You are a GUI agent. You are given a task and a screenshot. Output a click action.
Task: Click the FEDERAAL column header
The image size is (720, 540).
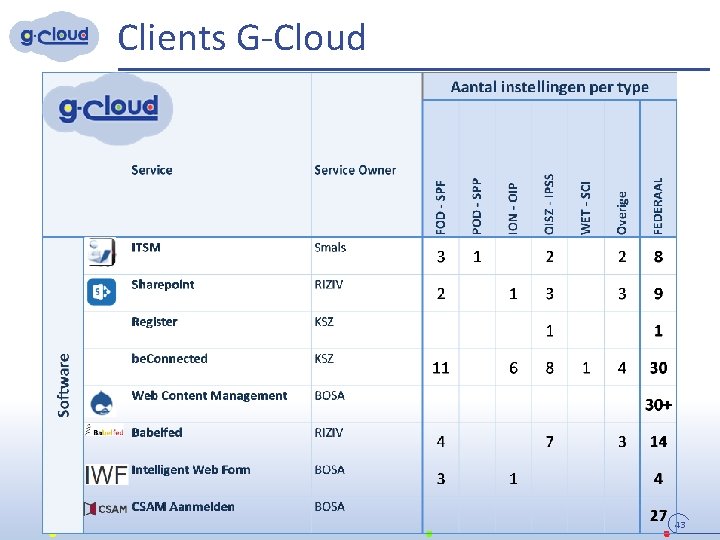tap(658, 207)
